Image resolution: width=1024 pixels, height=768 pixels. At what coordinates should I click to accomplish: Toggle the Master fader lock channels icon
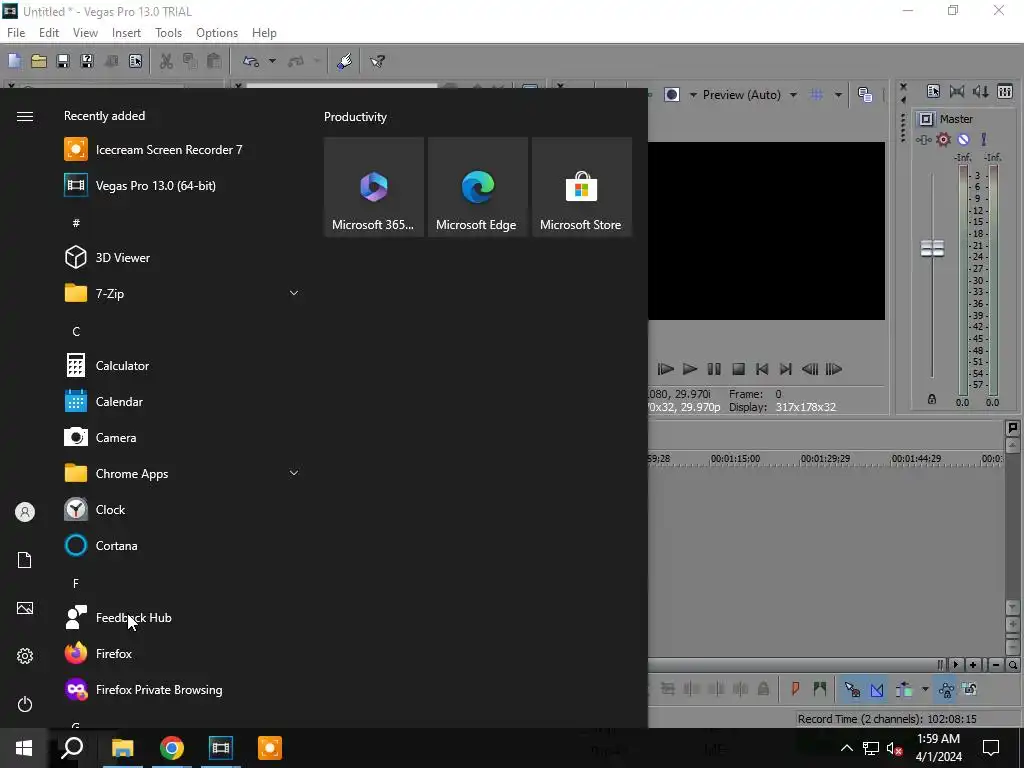[x=932, y=399]
